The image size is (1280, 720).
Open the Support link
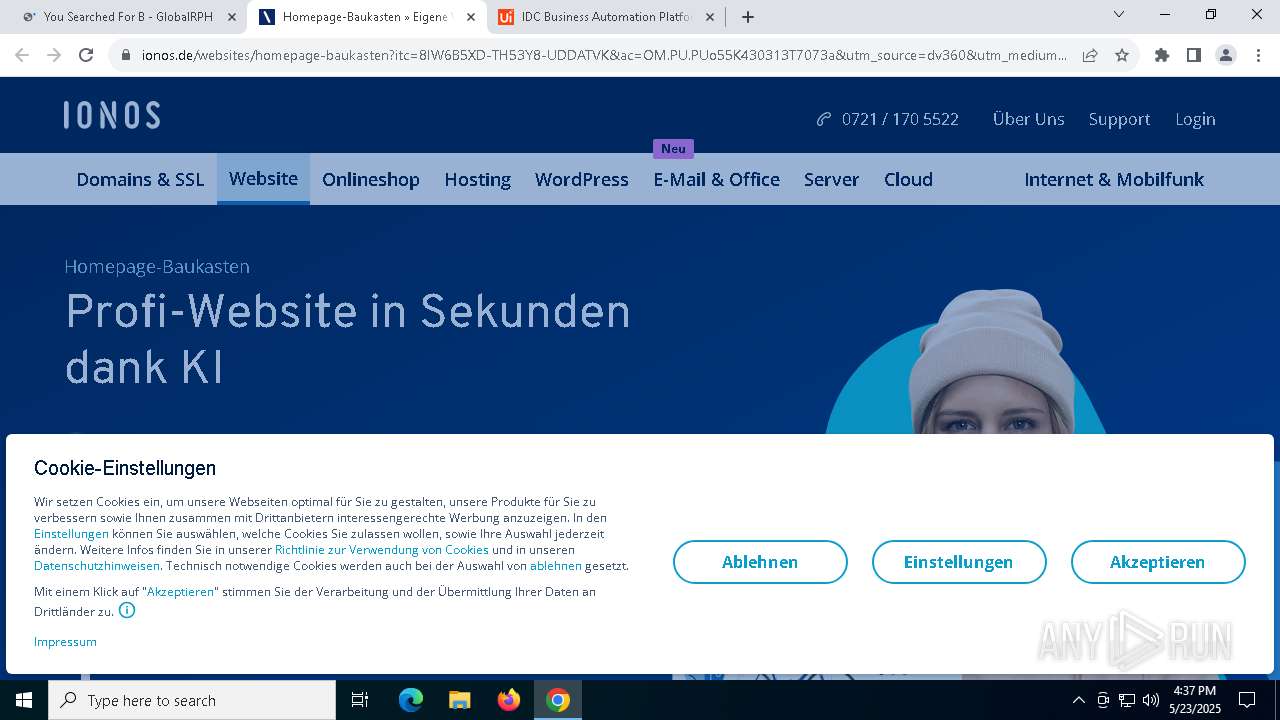pos(1119,119)
